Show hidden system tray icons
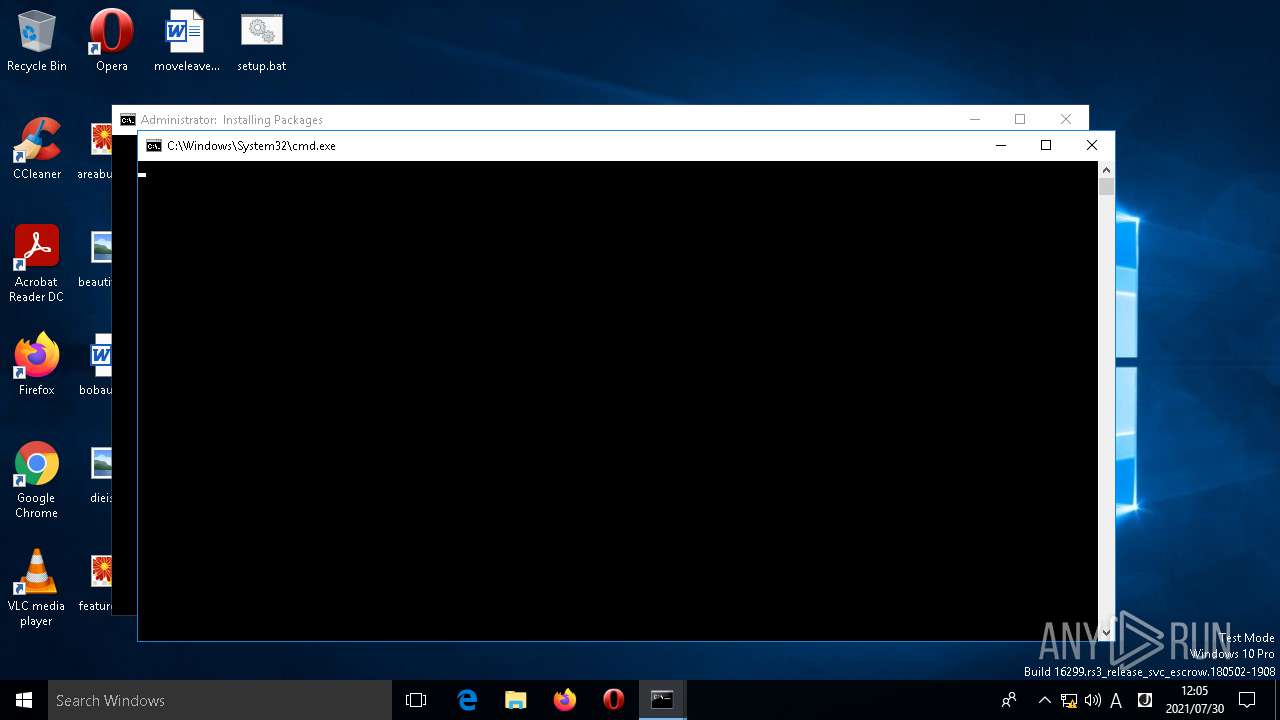The height and width of the screenshot is (720, 1280). [x=1044, y=700]
